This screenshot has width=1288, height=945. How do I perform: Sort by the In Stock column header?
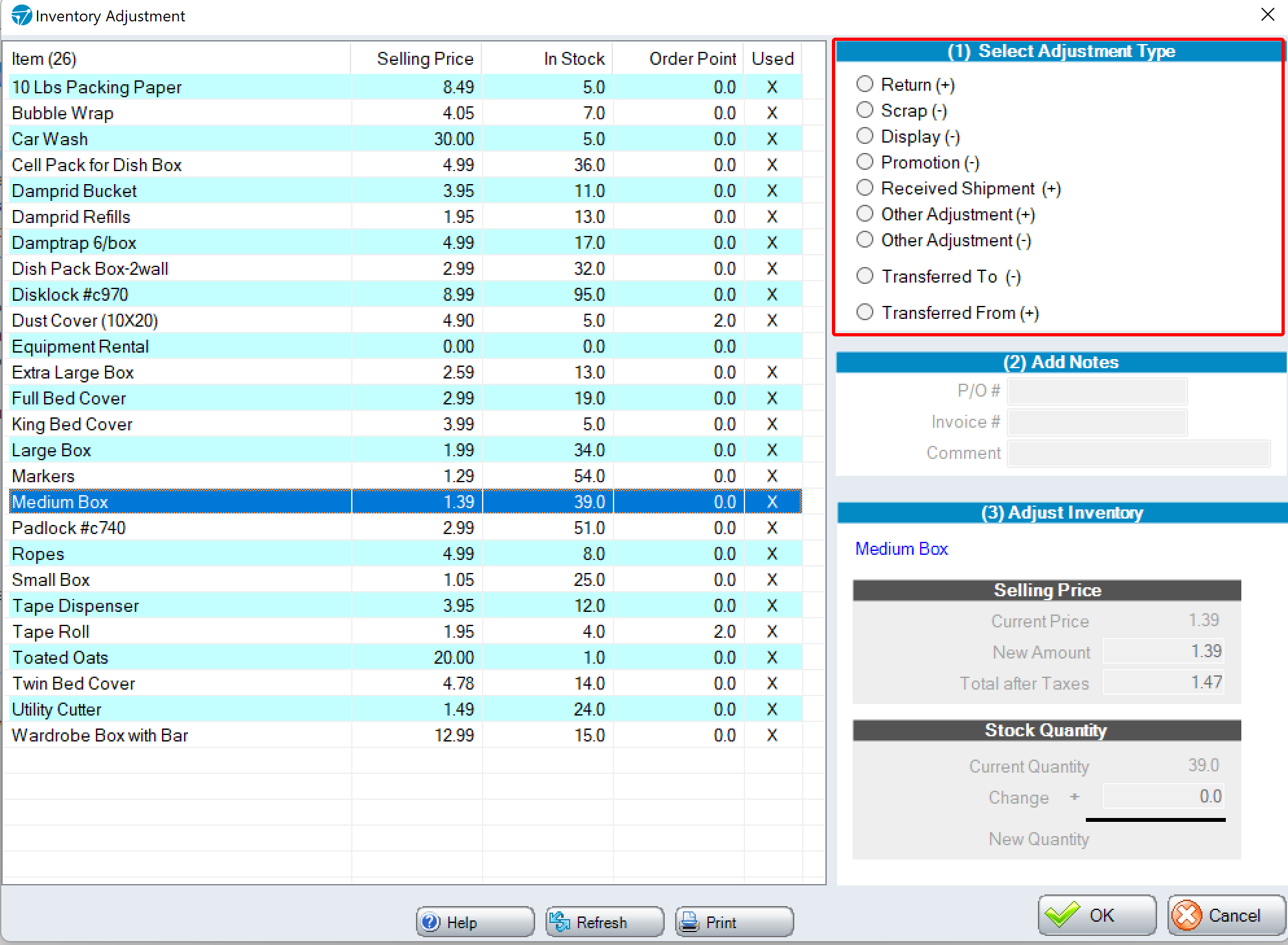[548, 58]
